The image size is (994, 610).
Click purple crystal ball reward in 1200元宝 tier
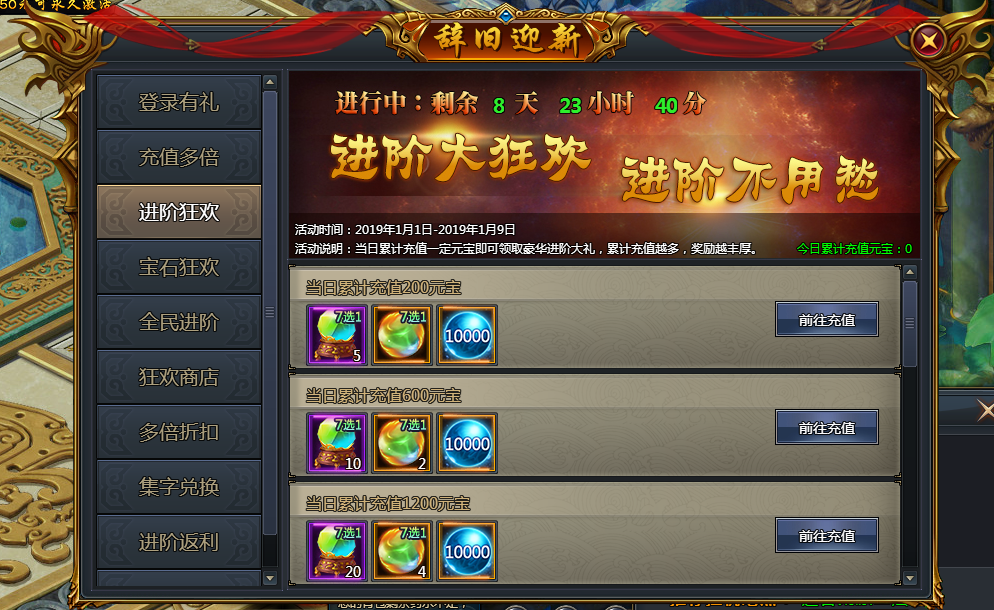pyautogui.click(x=337, y=551)
